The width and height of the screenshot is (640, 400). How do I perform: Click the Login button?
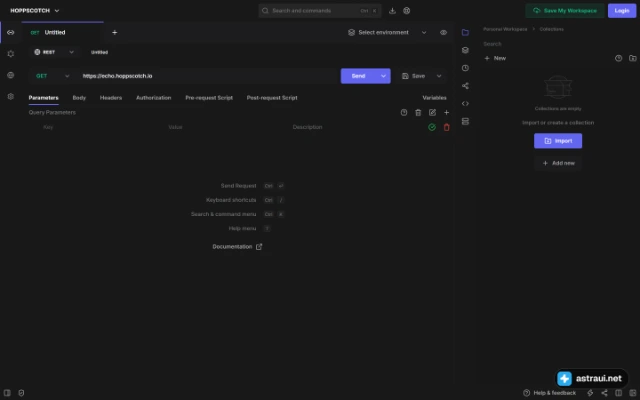[622, 11]
